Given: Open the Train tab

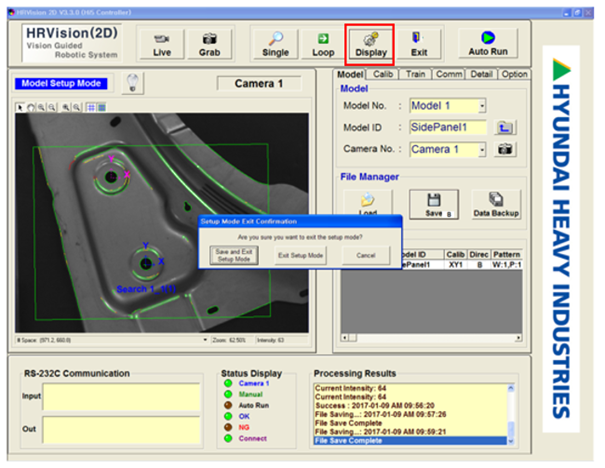Looking at the screenshot, I should click(415, 74).
